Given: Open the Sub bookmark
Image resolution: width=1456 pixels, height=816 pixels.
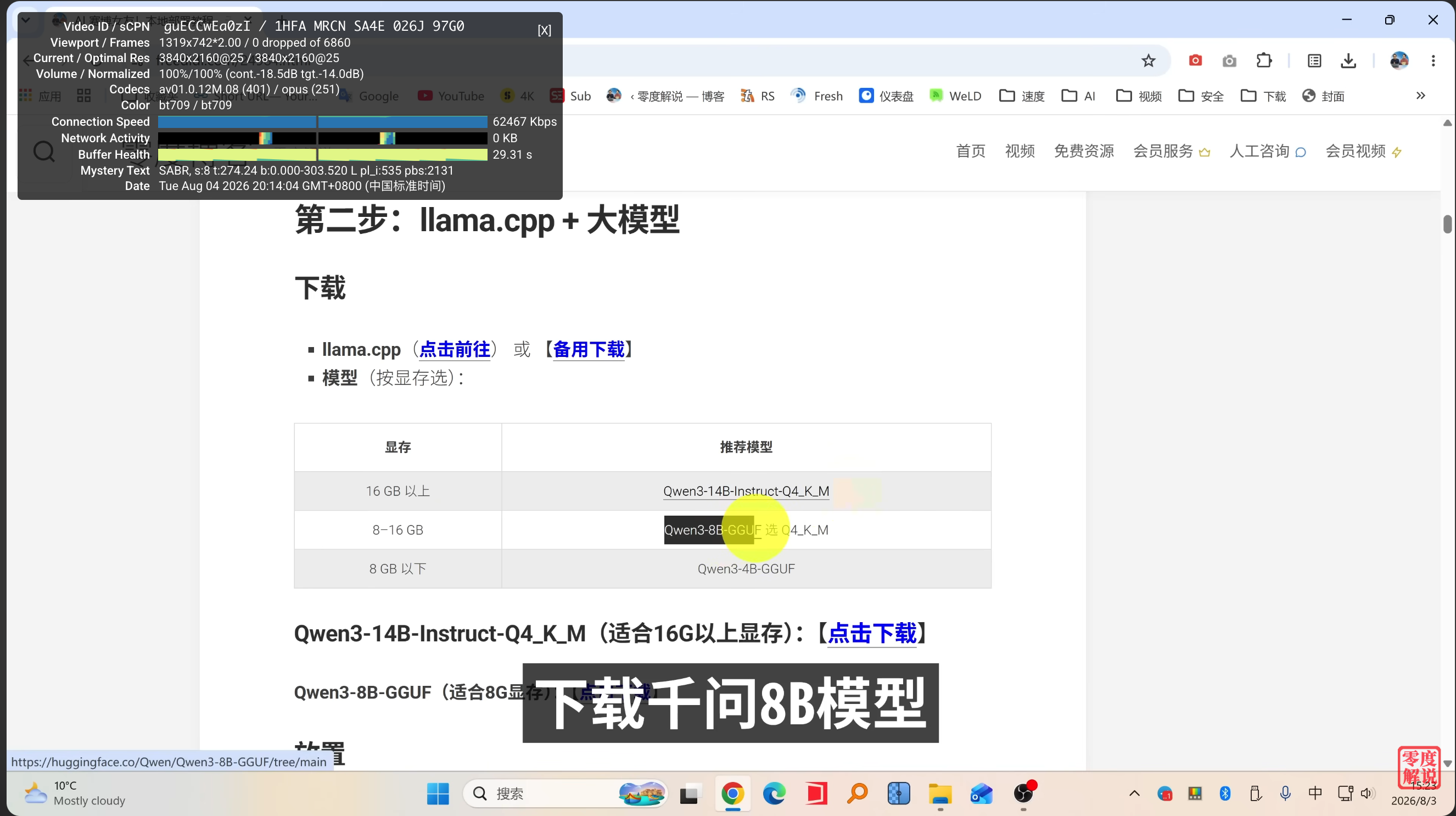Looking at the screenshot, I should [x=570, y=96].
